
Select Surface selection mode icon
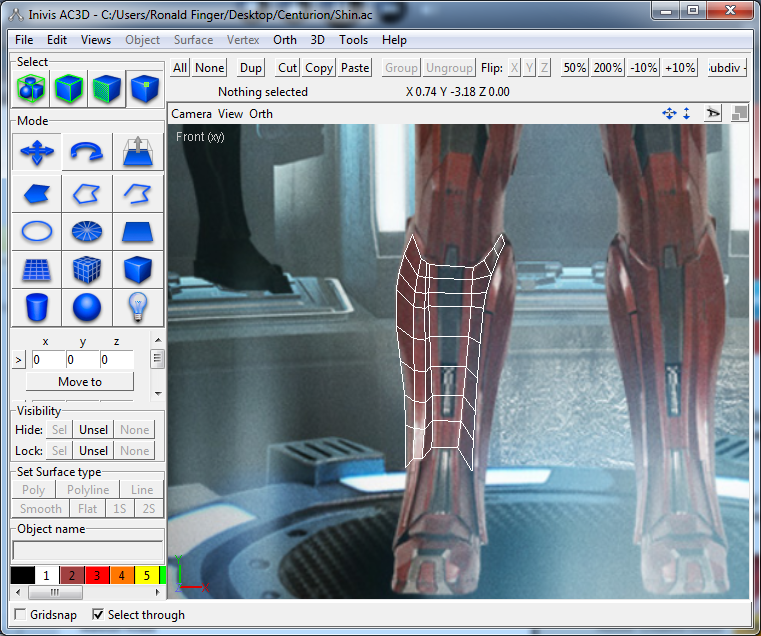pyautogui.click(x=106, y=89)
